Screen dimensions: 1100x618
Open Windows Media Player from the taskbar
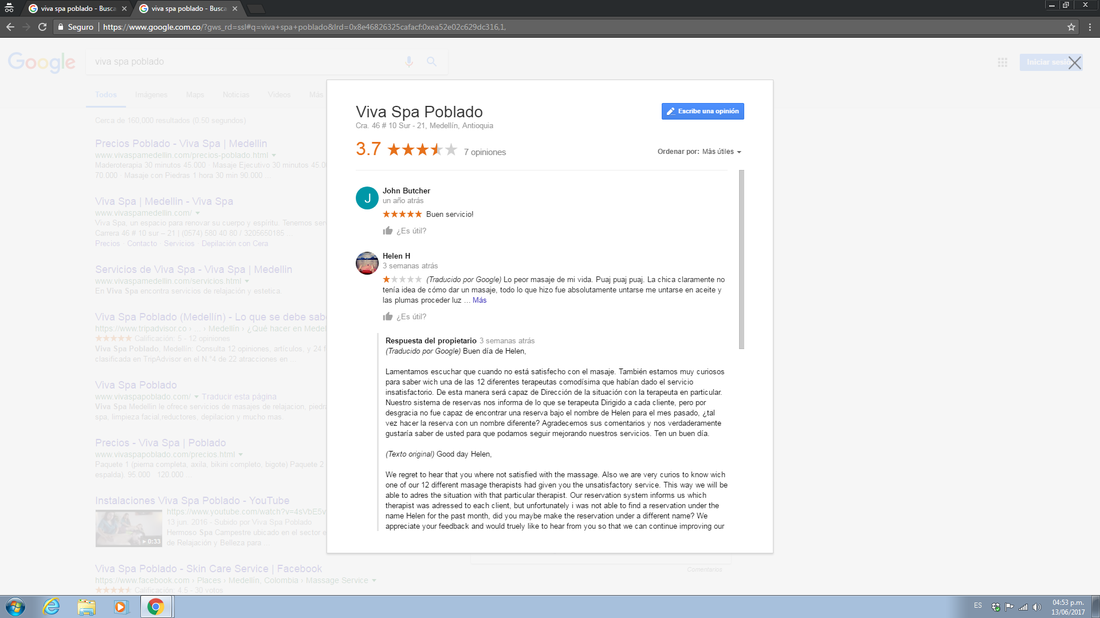[121, 607]
